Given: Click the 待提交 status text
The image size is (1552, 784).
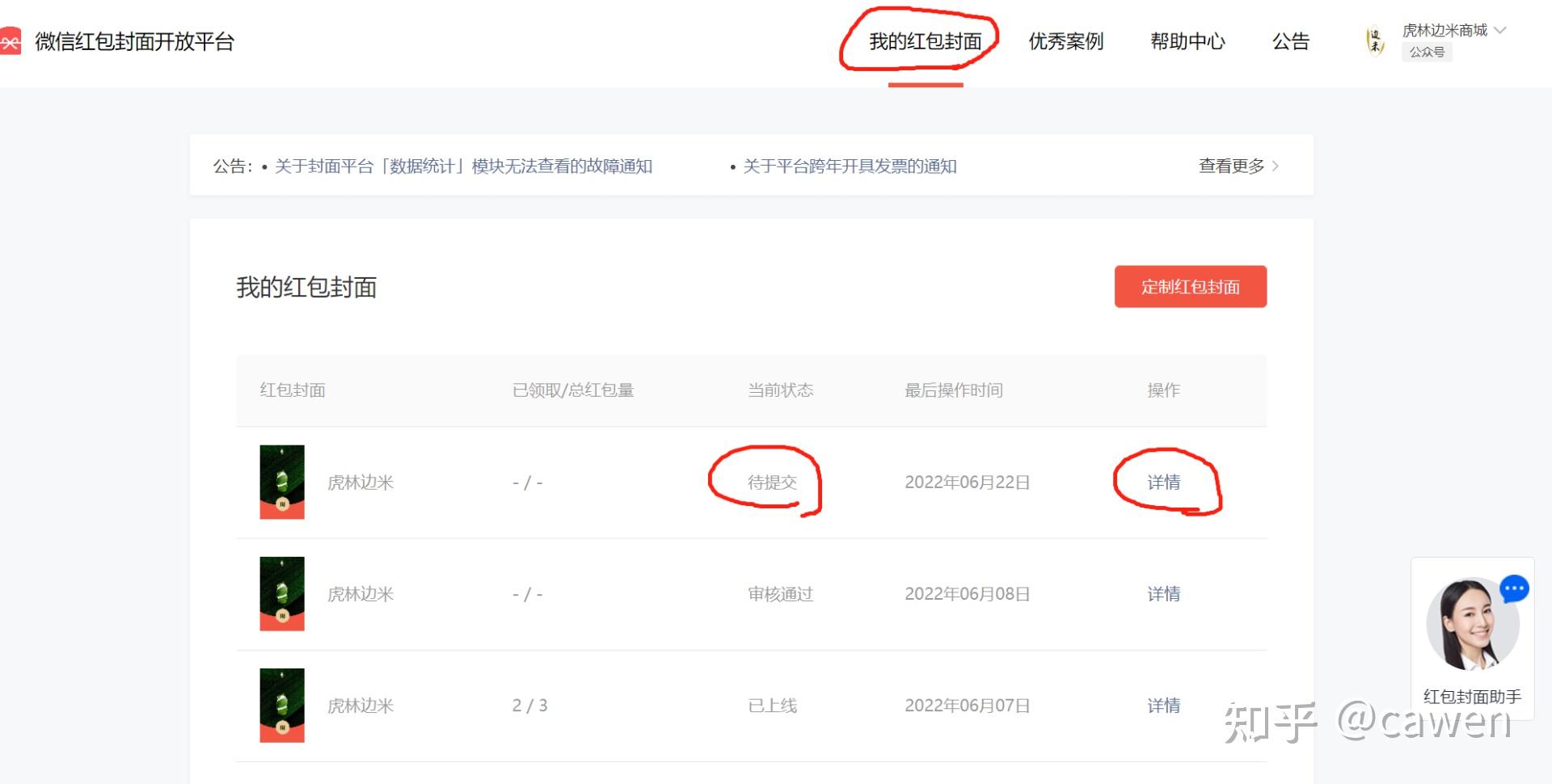Looking at the screenshot, I should click(x=772, y=483).
